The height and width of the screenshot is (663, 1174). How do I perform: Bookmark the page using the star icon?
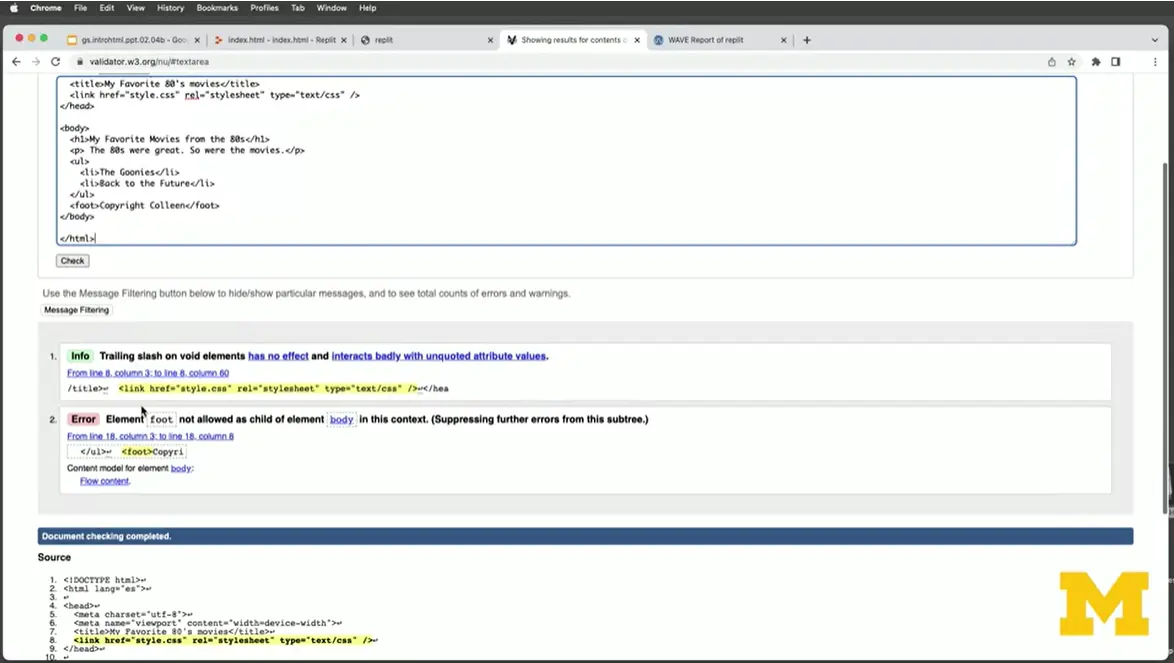[1072, 61]
